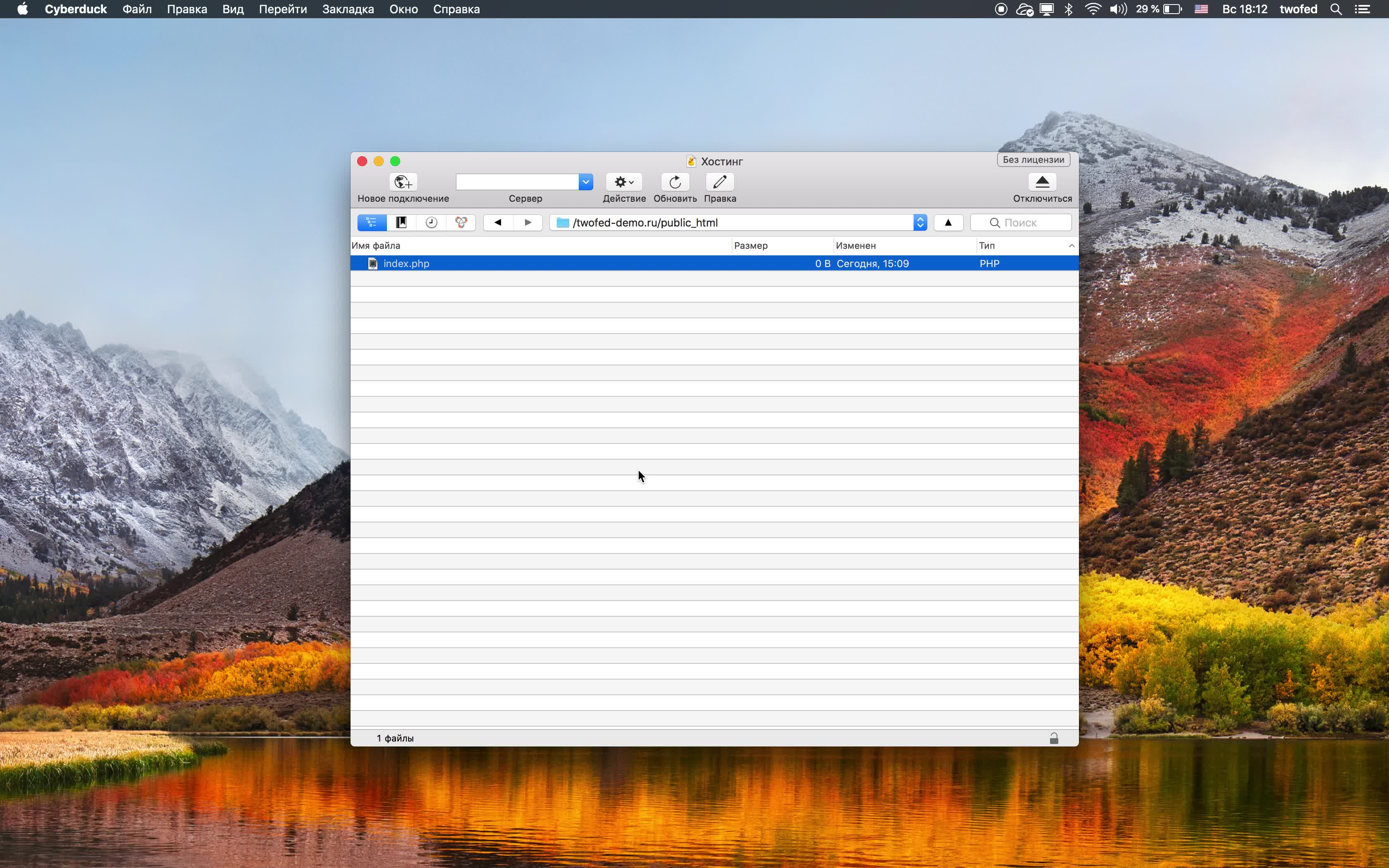Open the Окно menu
The width and height of the screenshot is (1389, 868).
click(403, 9)
